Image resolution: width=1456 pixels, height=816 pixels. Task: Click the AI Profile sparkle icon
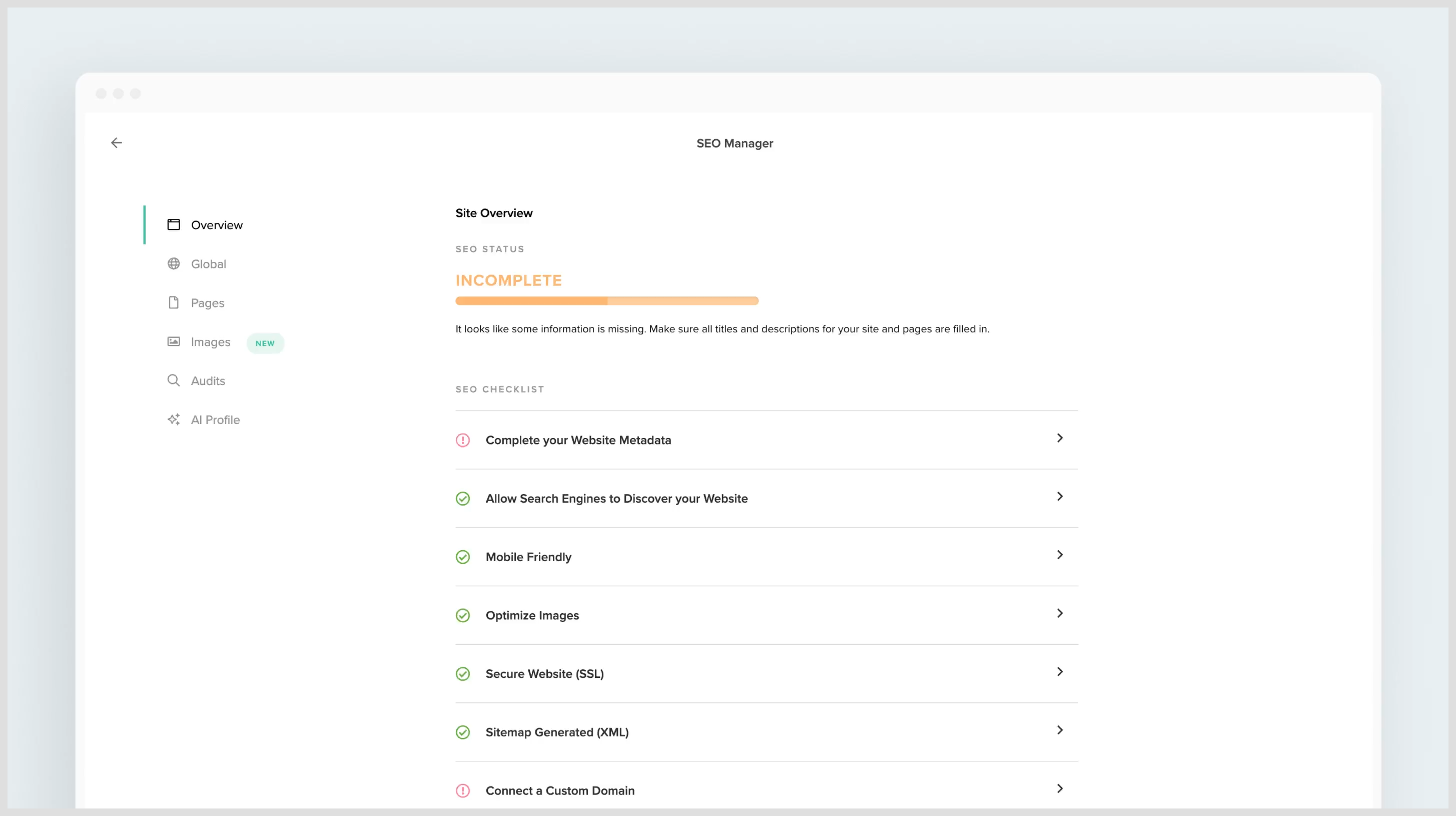click(174, 420)
